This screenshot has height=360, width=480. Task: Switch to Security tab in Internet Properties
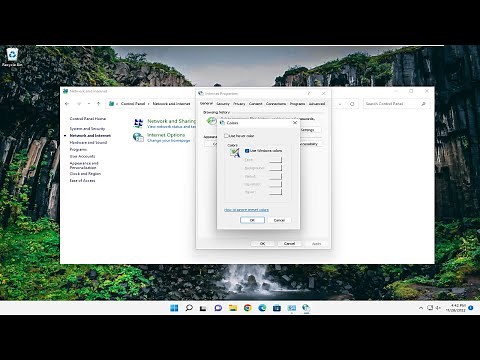(223, 104)
